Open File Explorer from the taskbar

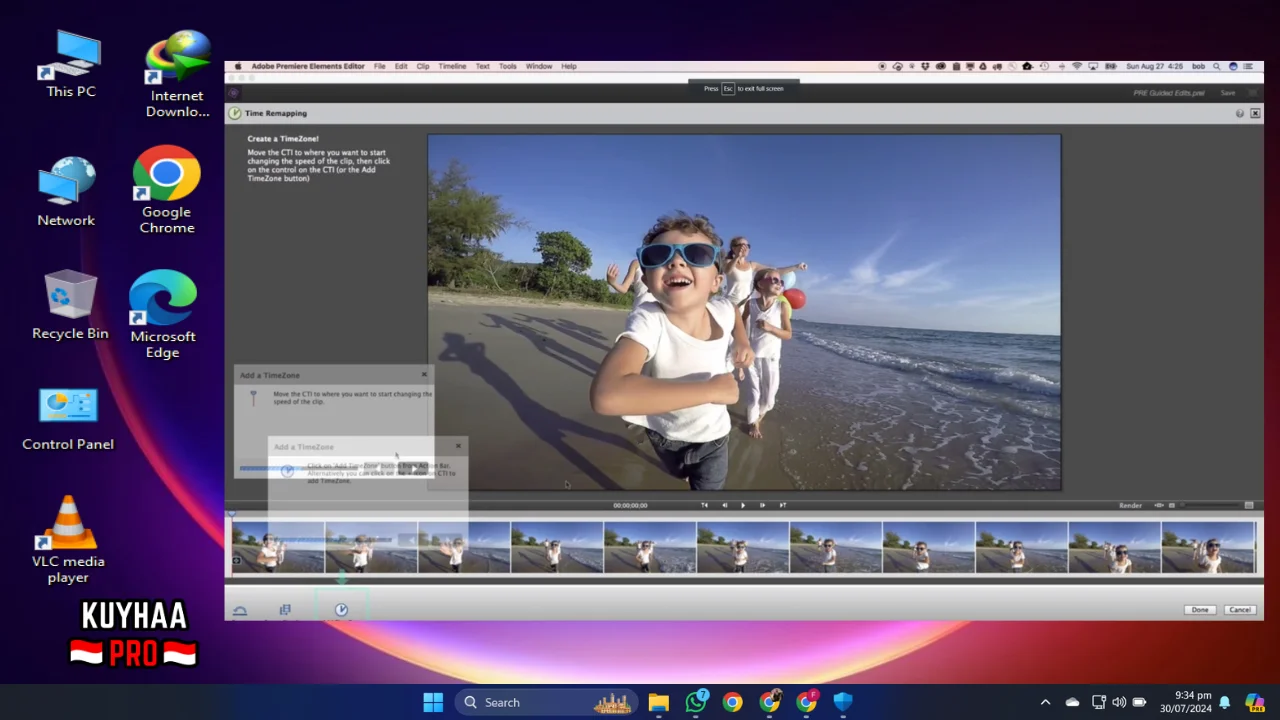coord(658,702)
